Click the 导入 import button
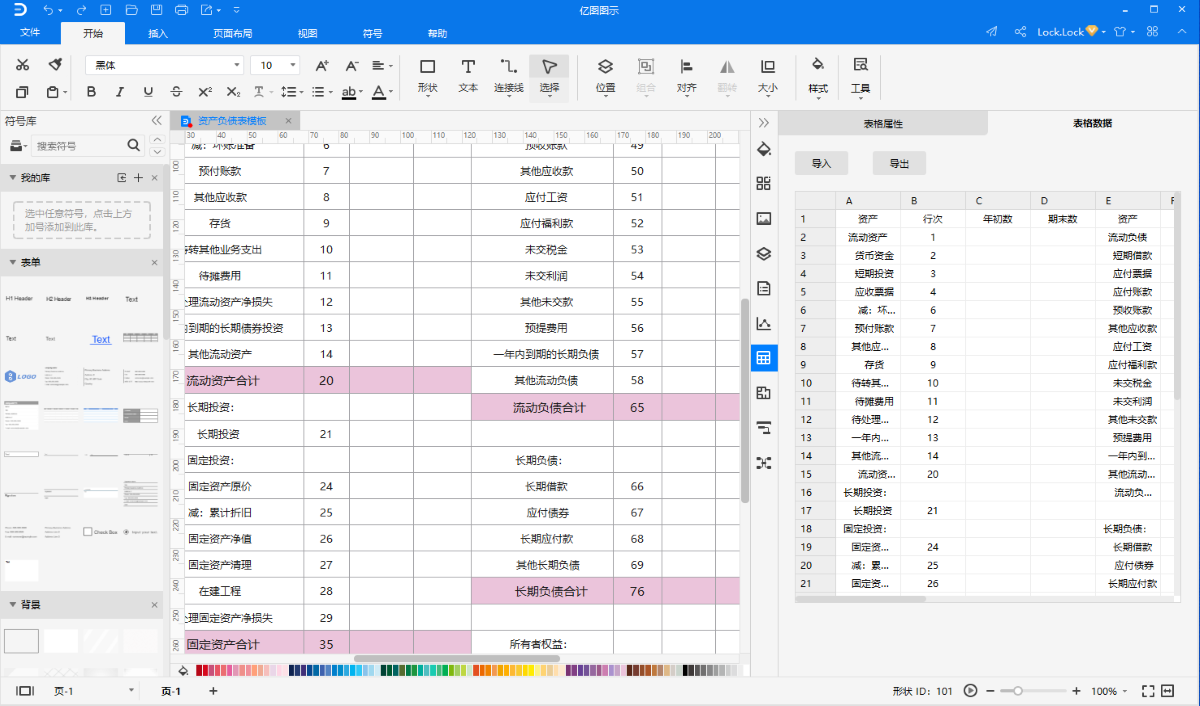1200x706 pixels. pyautogui.click(x=822, y=163)
